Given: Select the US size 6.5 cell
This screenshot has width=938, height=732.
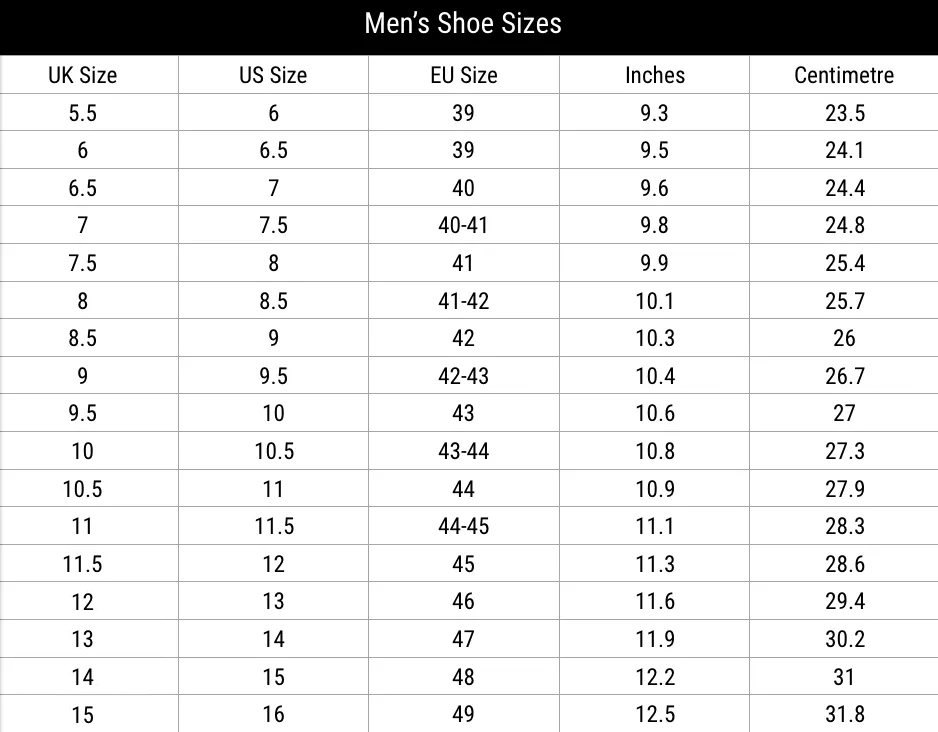Looking at the screenshot, I should click(x=273, y=150).
